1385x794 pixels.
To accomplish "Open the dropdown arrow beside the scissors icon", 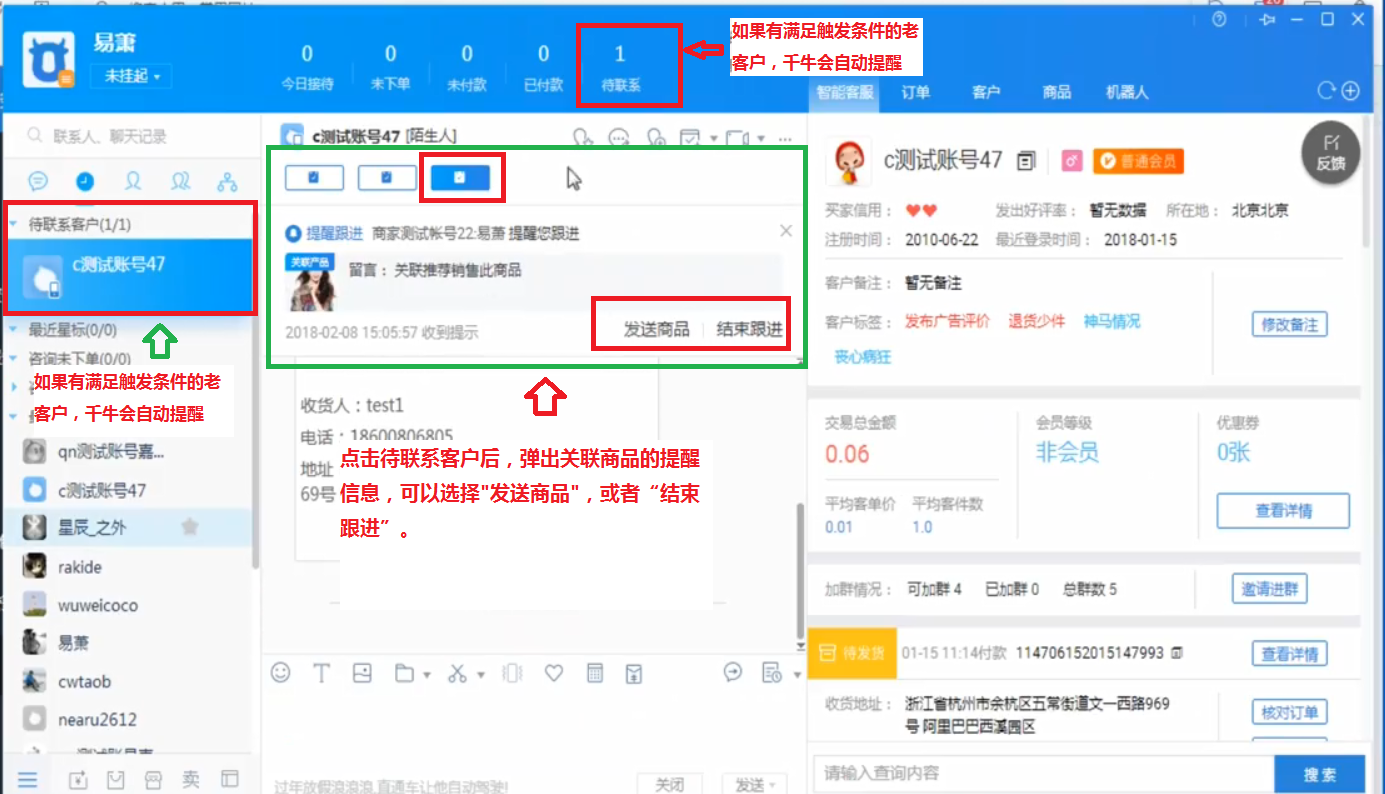I will (481, 675).
